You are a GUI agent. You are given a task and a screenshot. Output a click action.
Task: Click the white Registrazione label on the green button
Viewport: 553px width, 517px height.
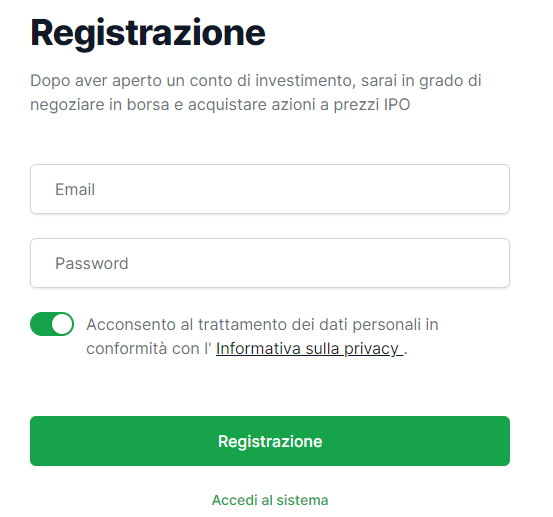270,442
